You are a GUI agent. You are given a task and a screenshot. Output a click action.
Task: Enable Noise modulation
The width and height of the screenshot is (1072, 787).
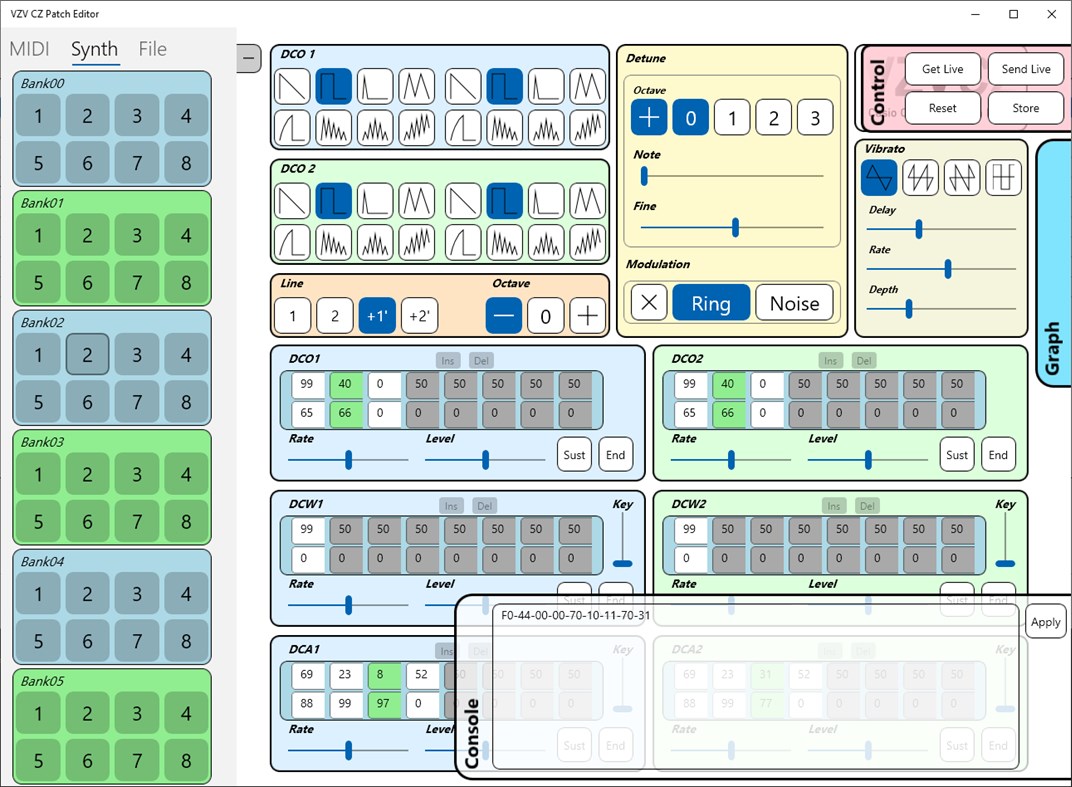795,302
